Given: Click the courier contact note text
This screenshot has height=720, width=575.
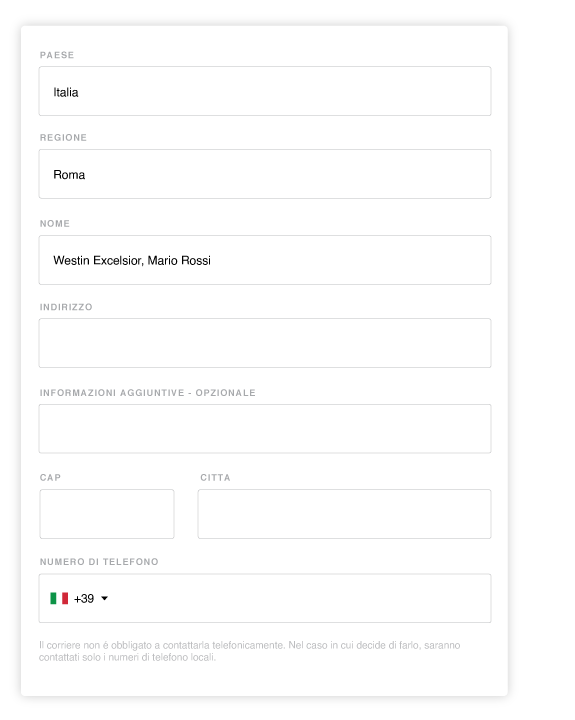Looking at the screenshot, I should click(249, 651).
